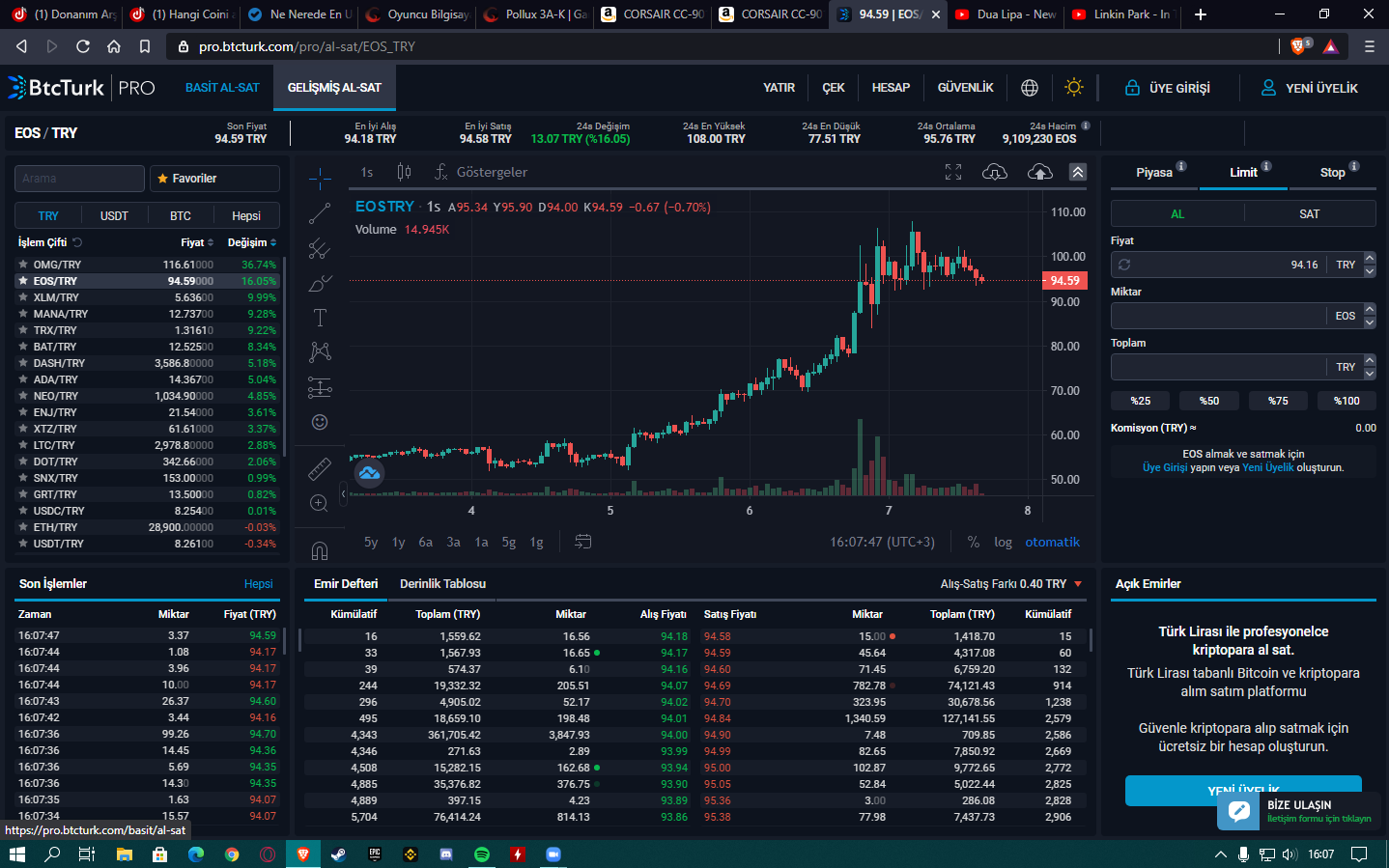Collapse the chart panel with double-chevron
The height and width of the screenshot is (868, 1389).
(1078, 172)
